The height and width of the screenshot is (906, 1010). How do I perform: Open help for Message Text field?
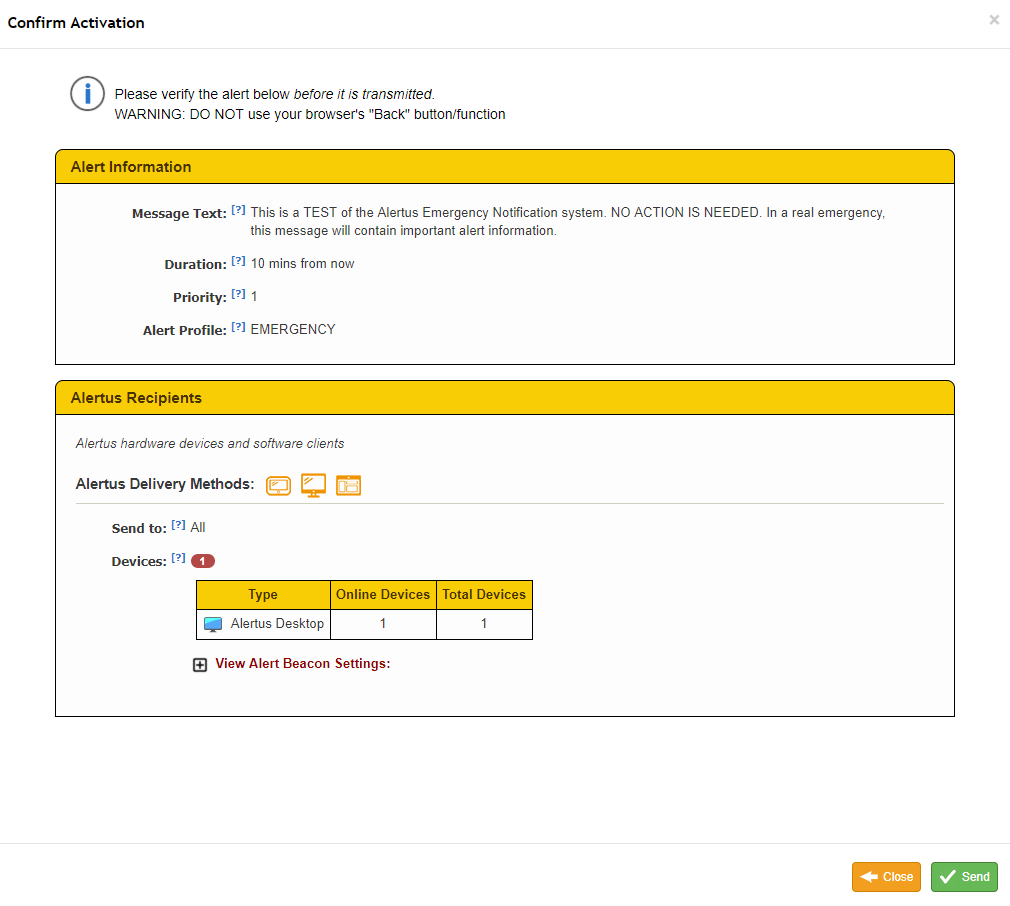point(238,210)
